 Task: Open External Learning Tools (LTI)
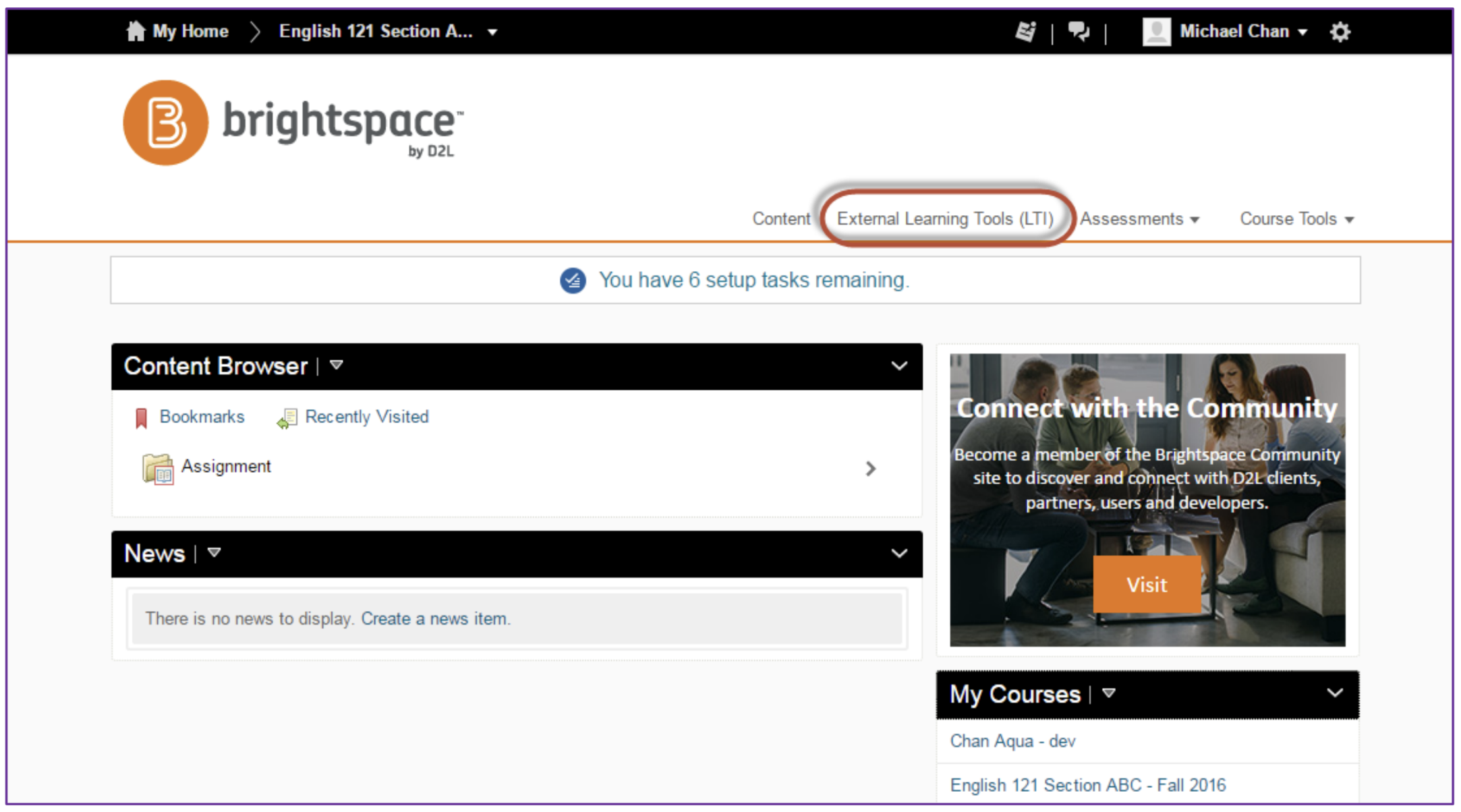[945, 219]
